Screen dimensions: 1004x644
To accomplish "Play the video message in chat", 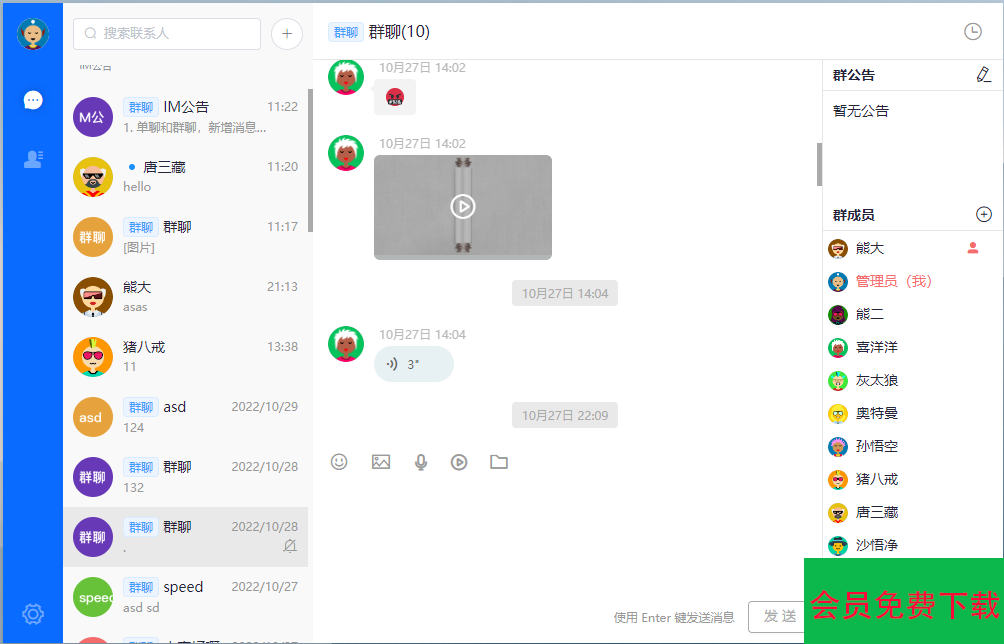I will [462, 206].
